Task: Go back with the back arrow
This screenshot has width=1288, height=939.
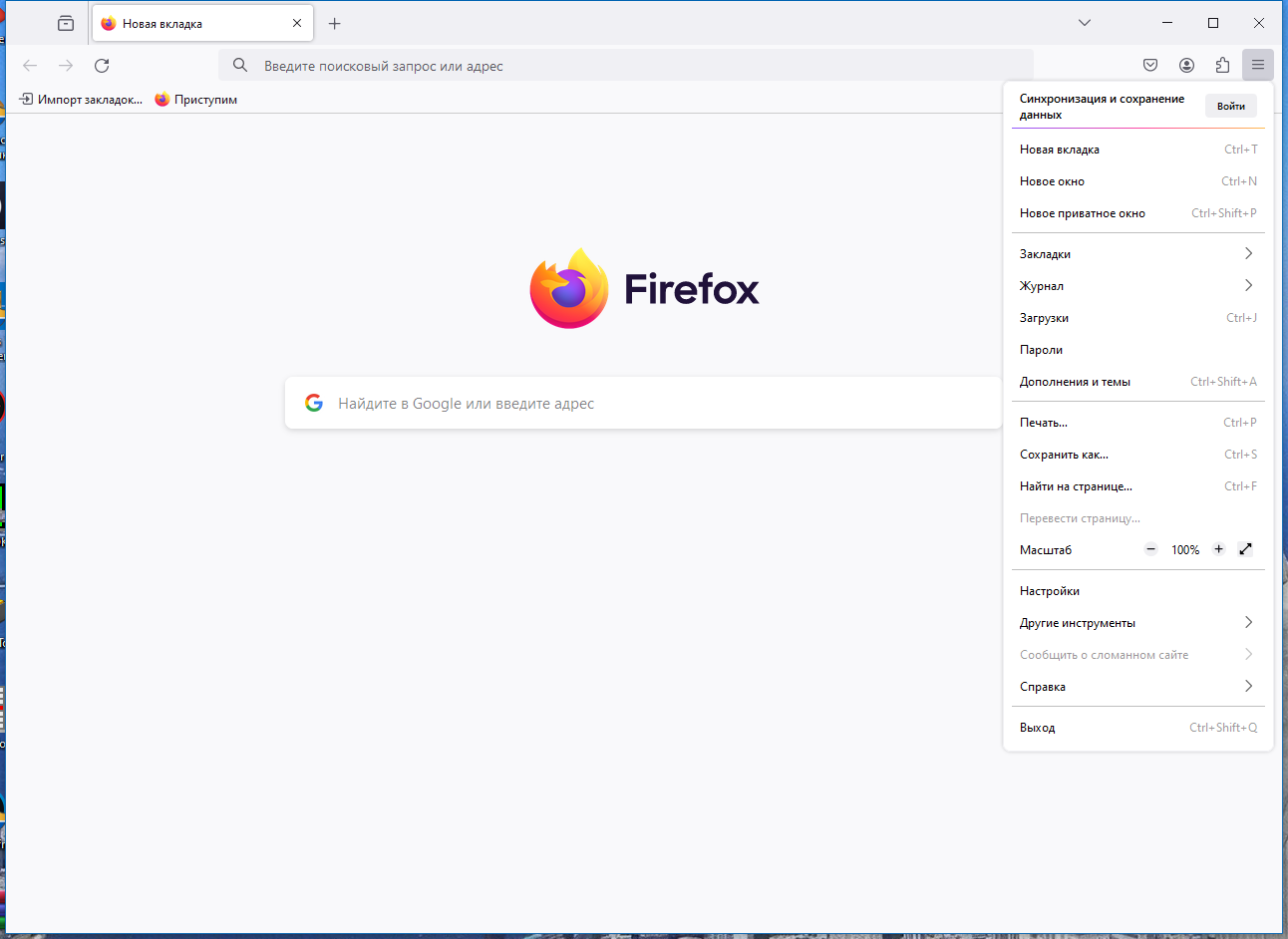Action: tap(30, 66)
